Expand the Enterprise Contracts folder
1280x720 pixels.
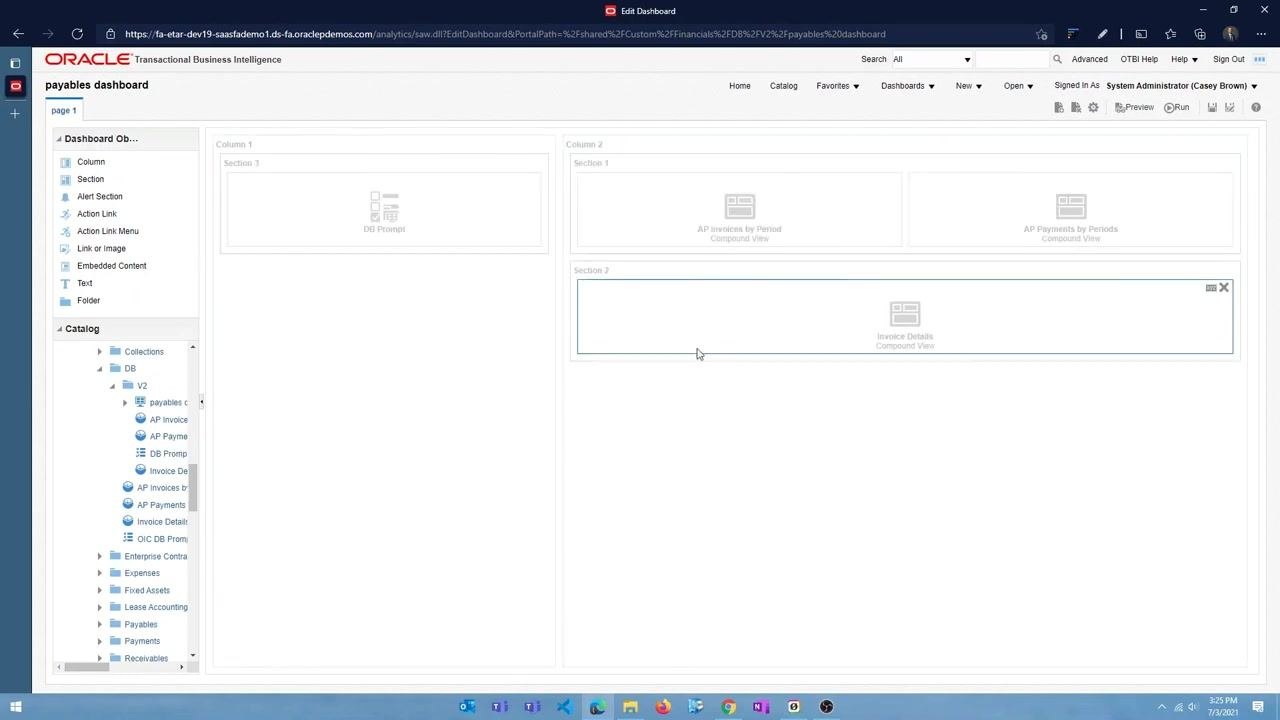pos(100,557)
